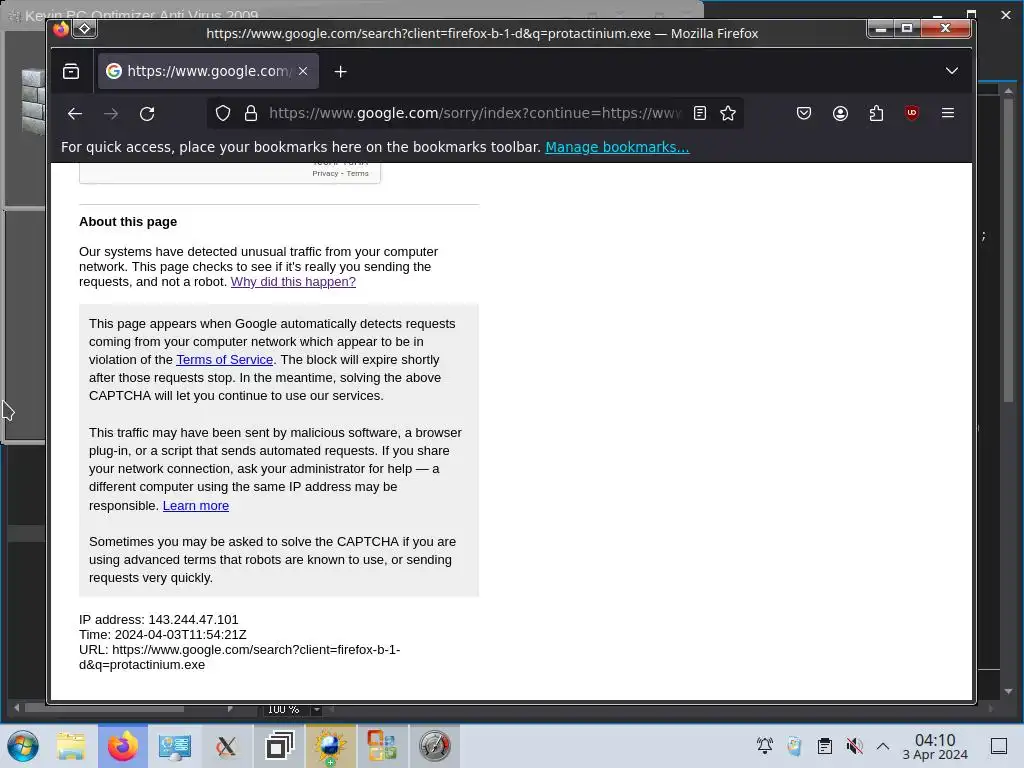Viewport: 1024px width, 768px height.
Task: List all tabs with chevron dropdown
Action: click(x=952, y=71)
